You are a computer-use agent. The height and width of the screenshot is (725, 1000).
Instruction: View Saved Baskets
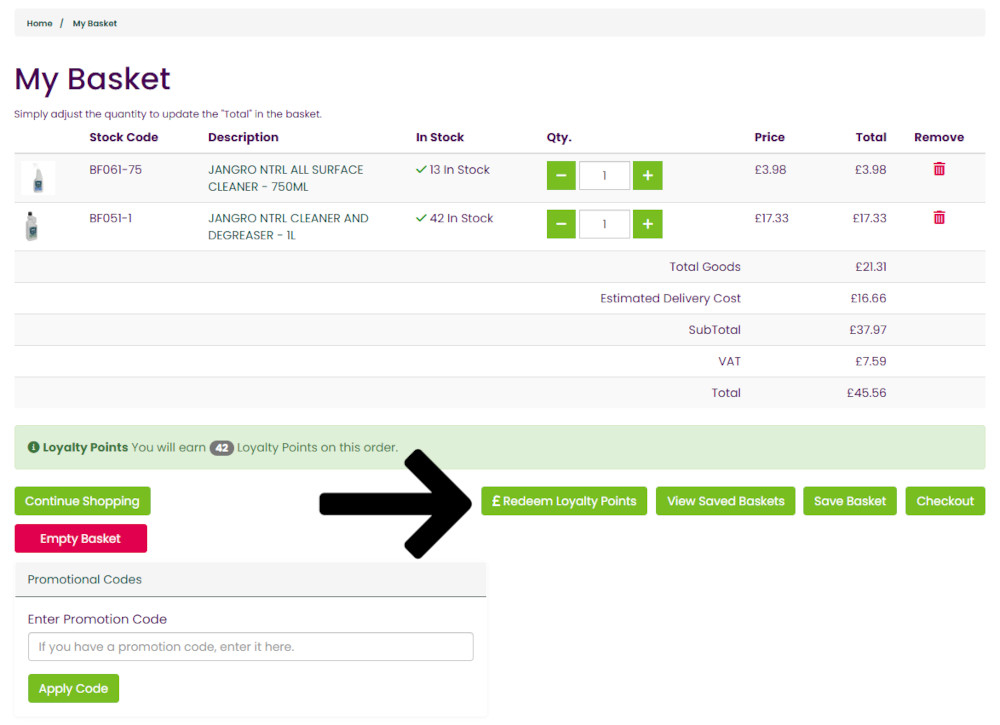[x=725, y=501]
